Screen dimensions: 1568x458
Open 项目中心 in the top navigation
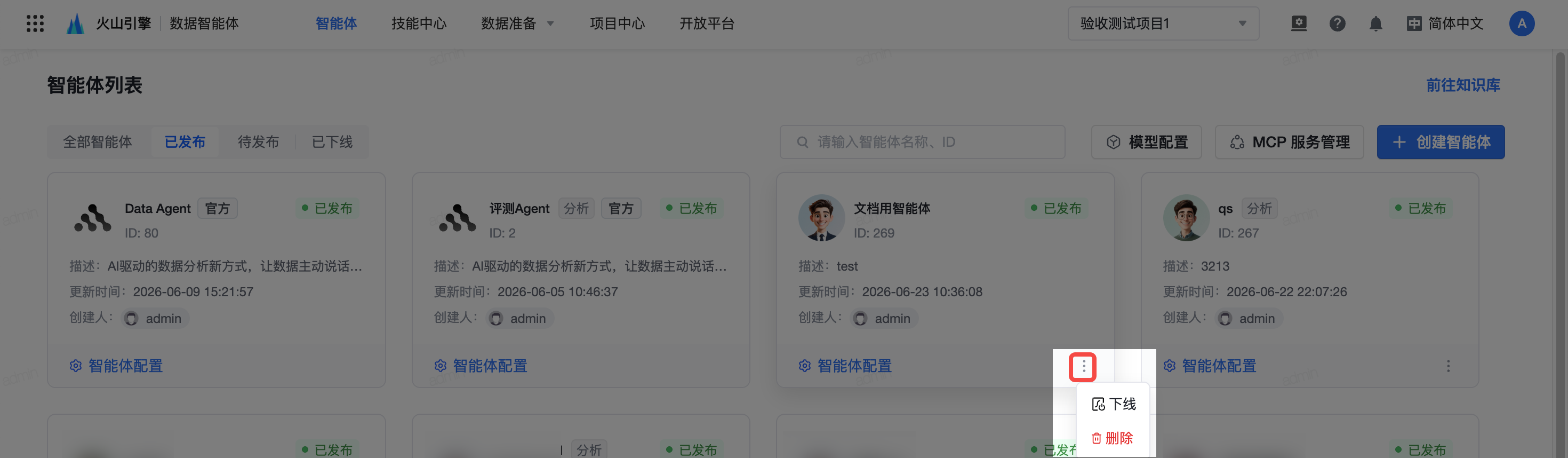(x=617, y=23)
